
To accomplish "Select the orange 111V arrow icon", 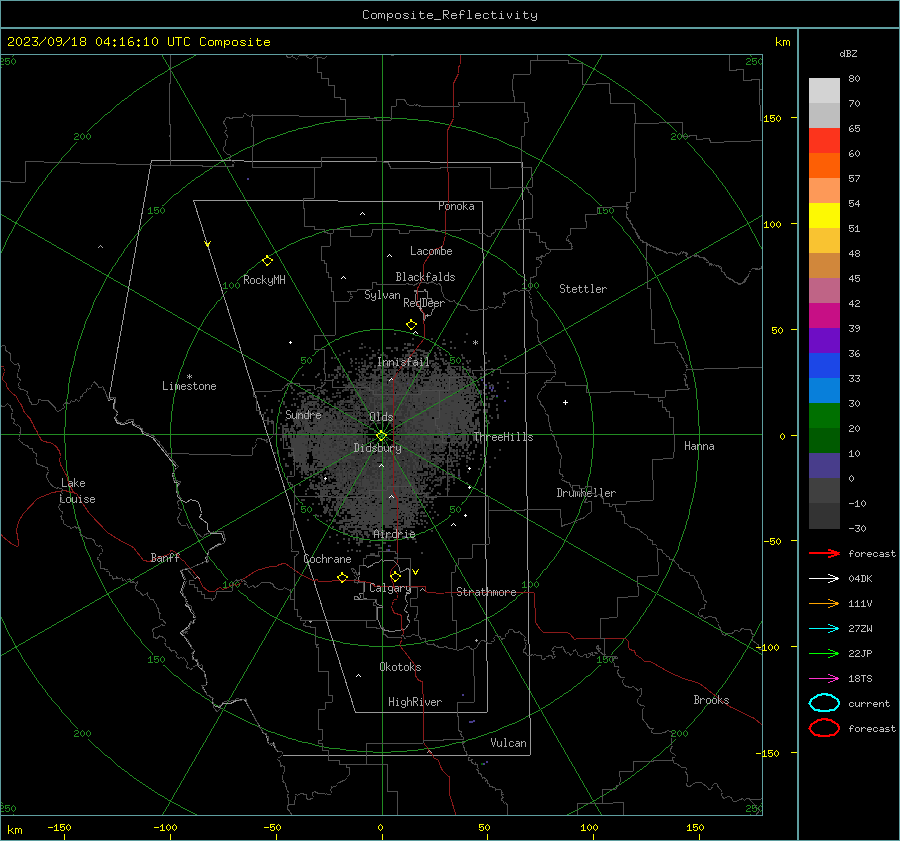I will pos(824,603).
